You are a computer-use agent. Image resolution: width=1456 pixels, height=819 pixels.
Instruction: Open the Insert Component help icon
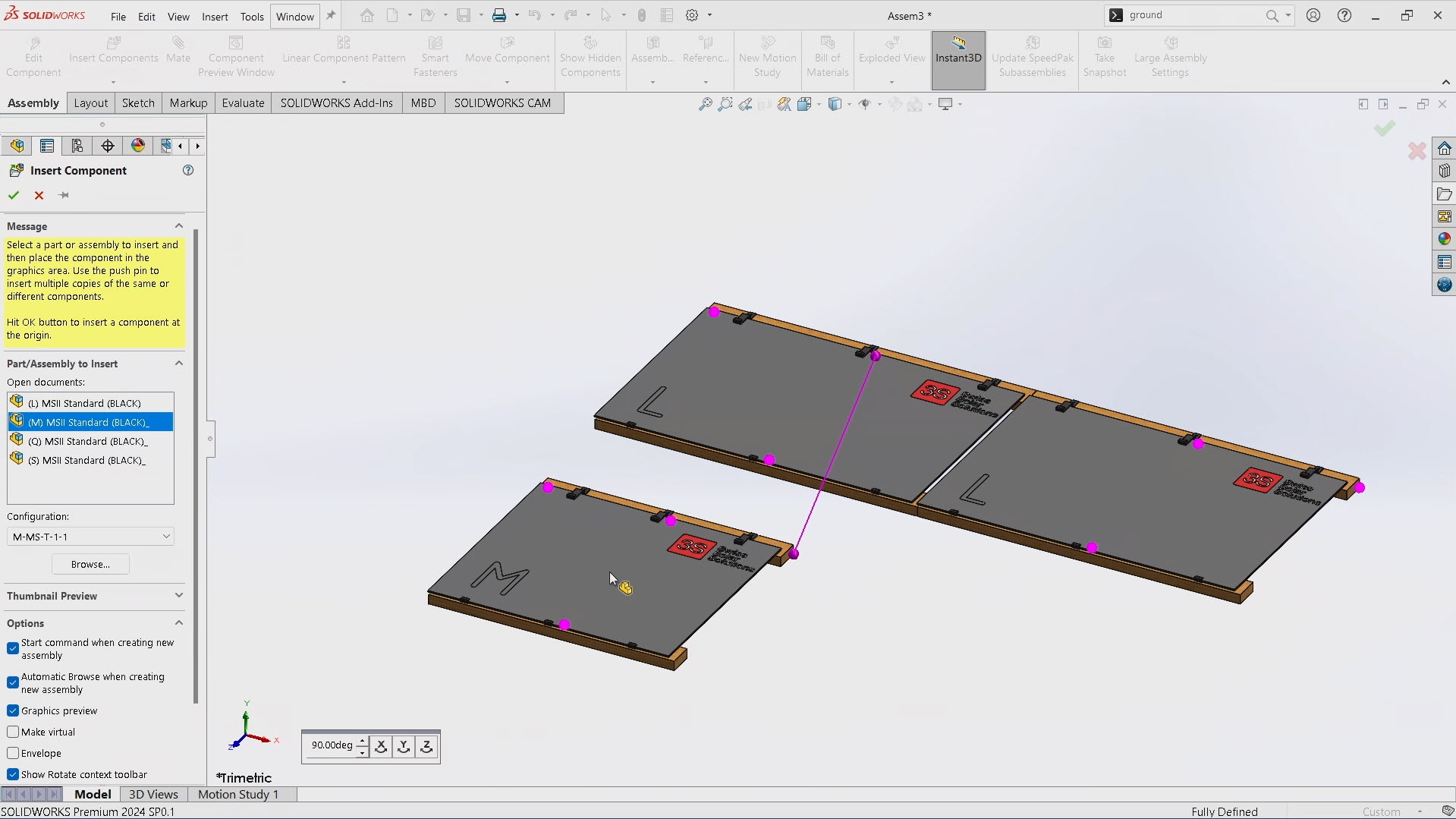(x=188, y=171)
